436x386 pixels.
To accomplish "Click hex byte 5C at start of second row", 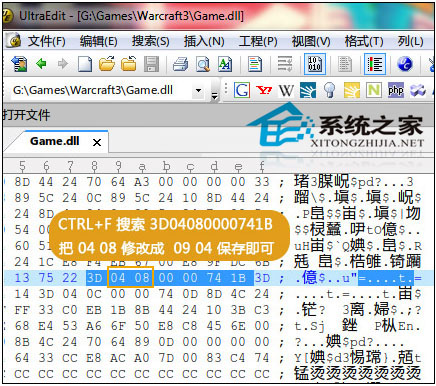I will click(x=46, y=198).
